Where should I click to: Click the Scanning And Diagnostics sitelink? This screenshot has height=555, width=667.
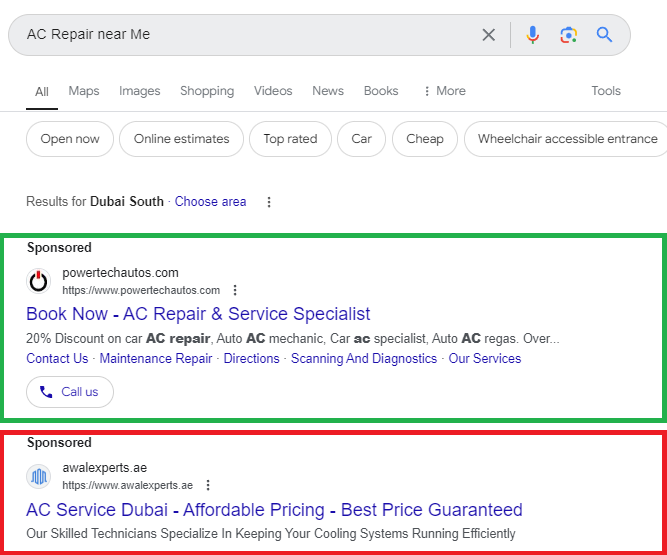[364, 358]
